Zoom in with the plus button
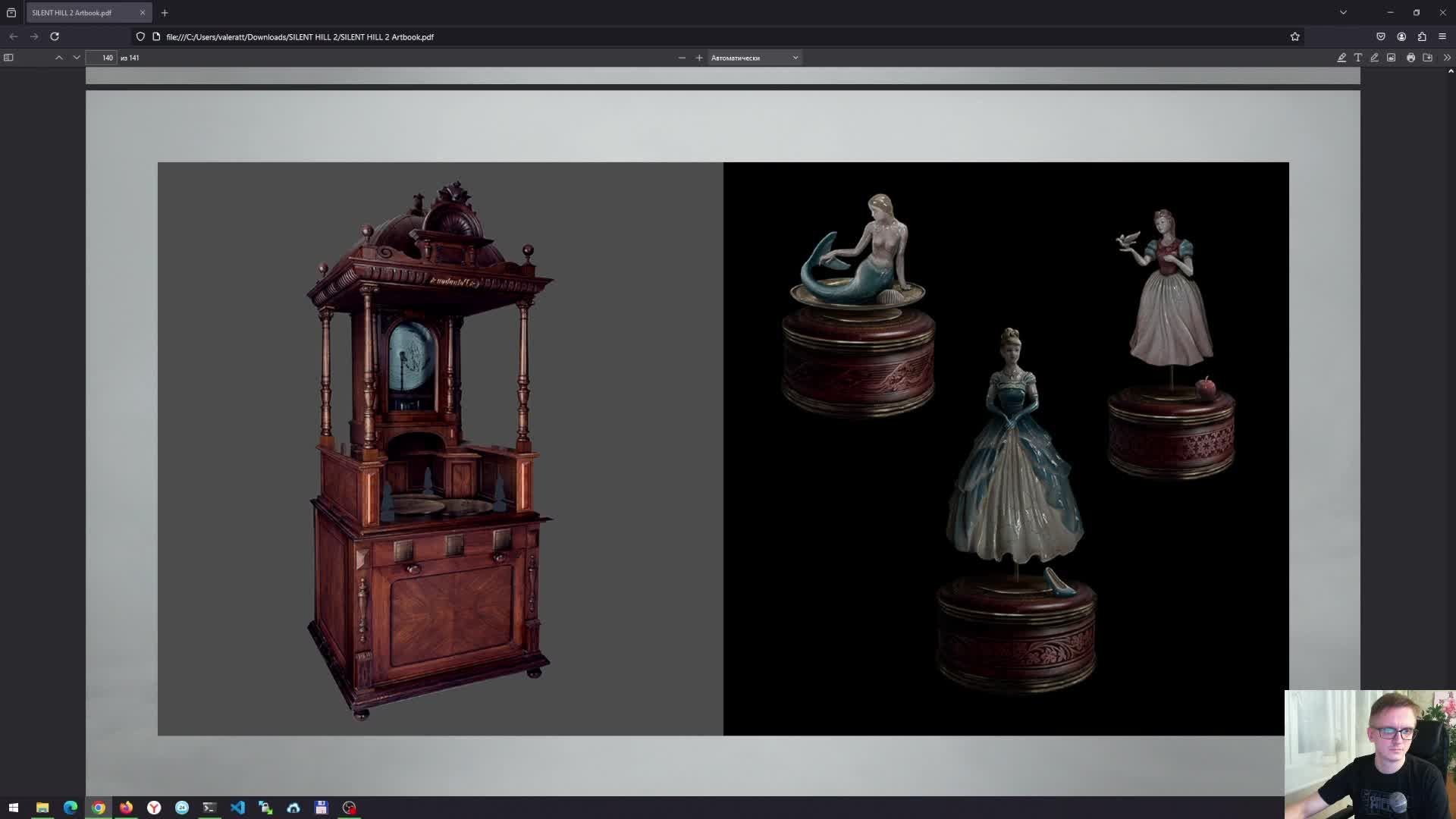The image size is (1456, 819). 699,58
